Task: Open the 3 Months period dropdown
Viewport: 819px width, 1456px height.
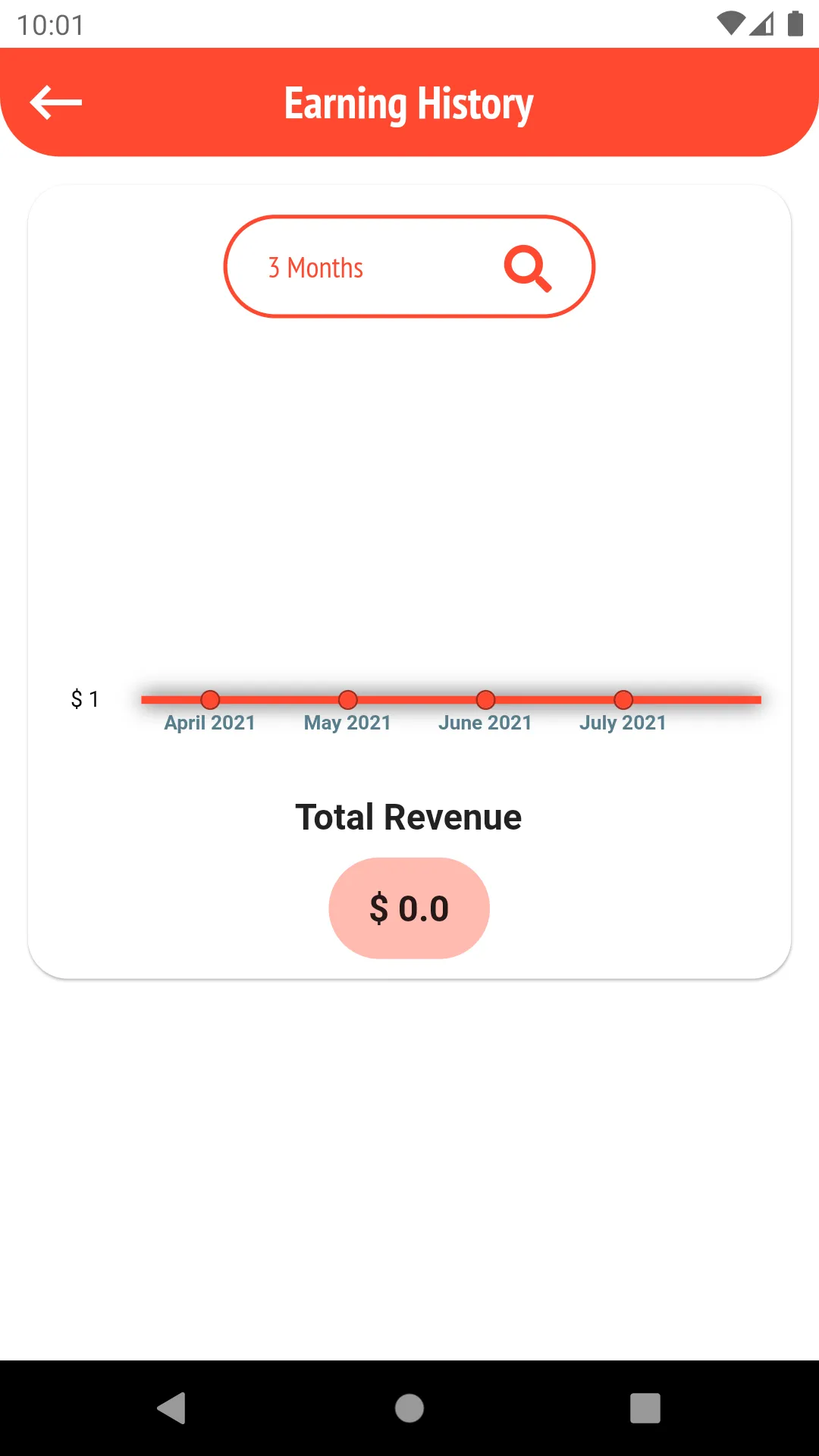Action: (409, 266)
